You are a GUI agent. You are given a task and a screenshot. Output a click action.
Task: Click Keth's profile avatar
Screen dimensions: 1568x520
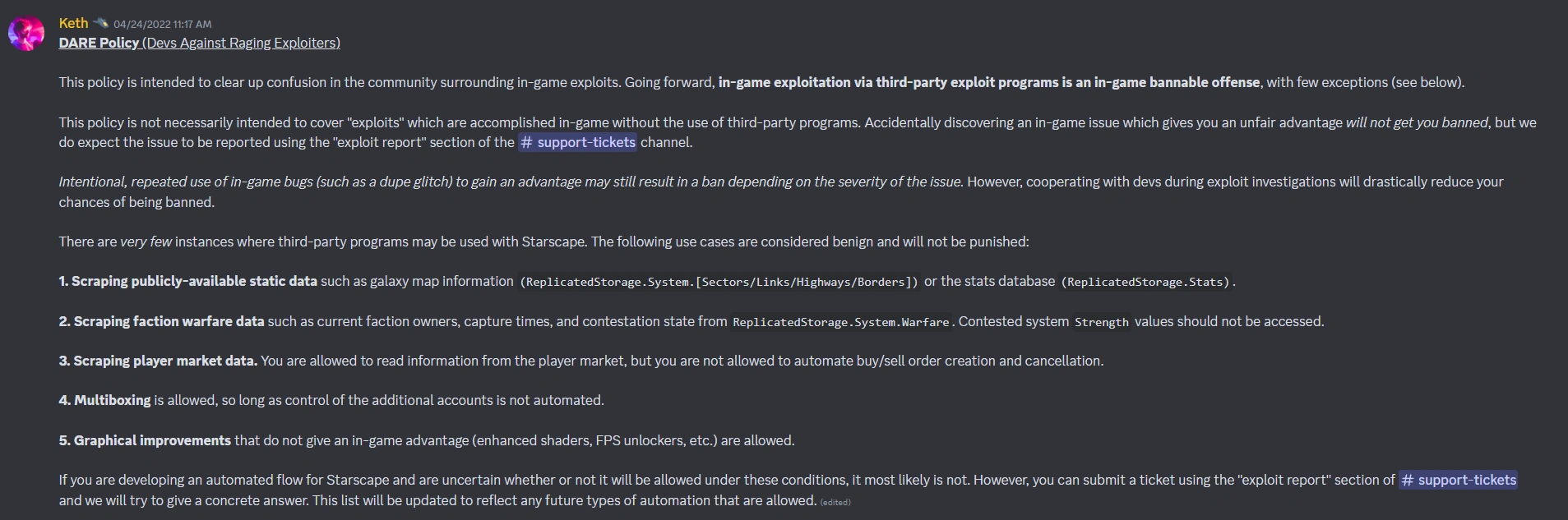click(x=26, y=34)
